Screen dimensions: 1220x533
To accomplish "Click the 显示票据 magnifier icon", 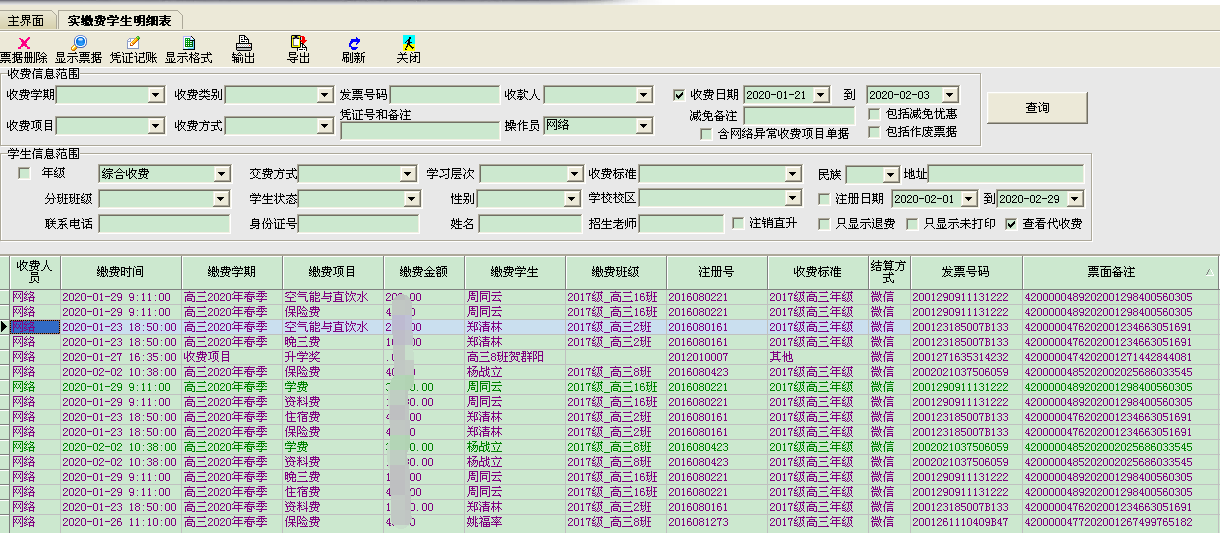I will click(78, 43).
